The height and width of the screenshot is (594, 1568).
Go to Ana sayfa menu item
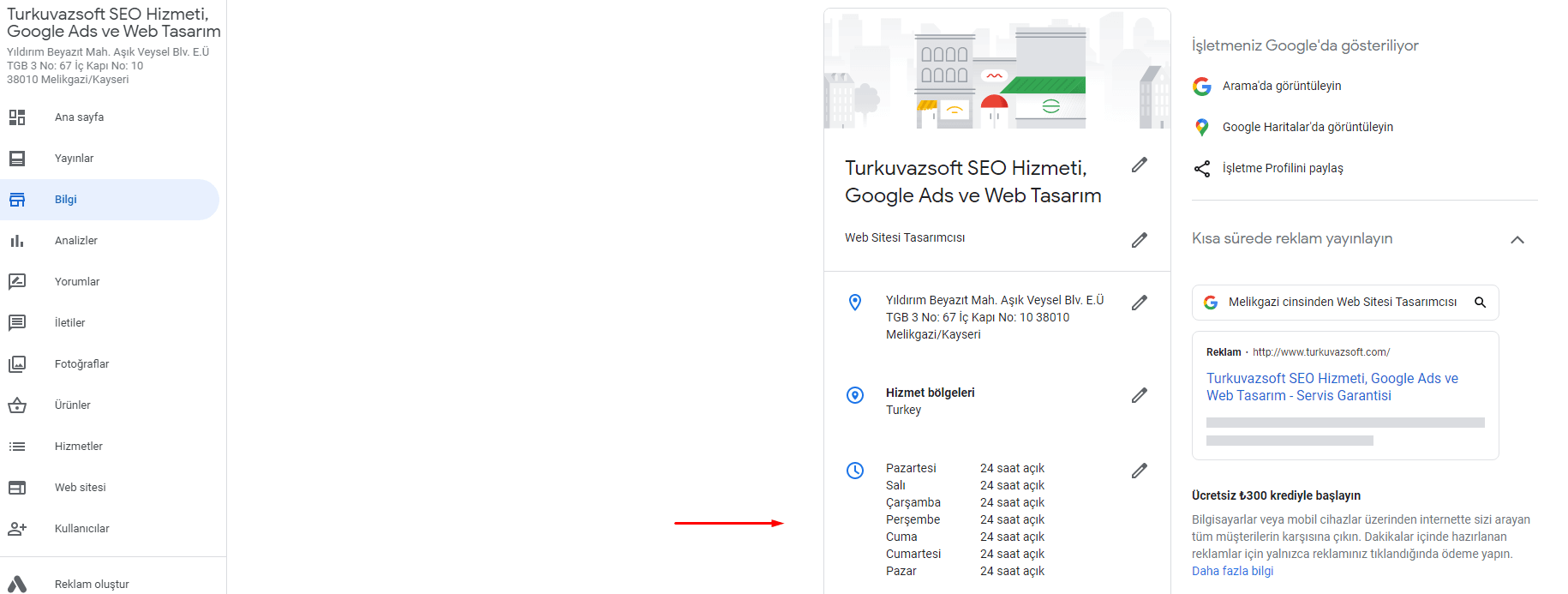(x=79, y=117)
